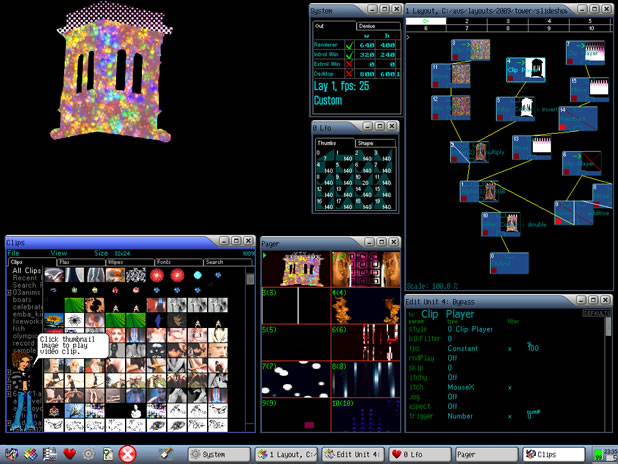Toggle the Renderer green checkmark
Image resolution: width=618 pixels, height=465 pixels.
[348, 45]
